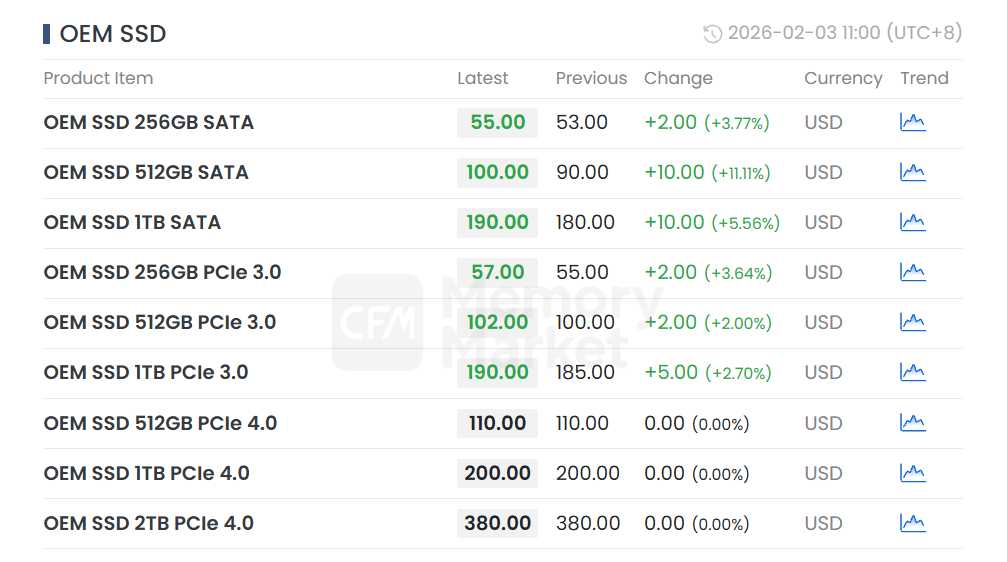Open trend chart for OEM SSD 256GB SATA
The width and height of the screenshot is (1007, 562).
[912, 122]
